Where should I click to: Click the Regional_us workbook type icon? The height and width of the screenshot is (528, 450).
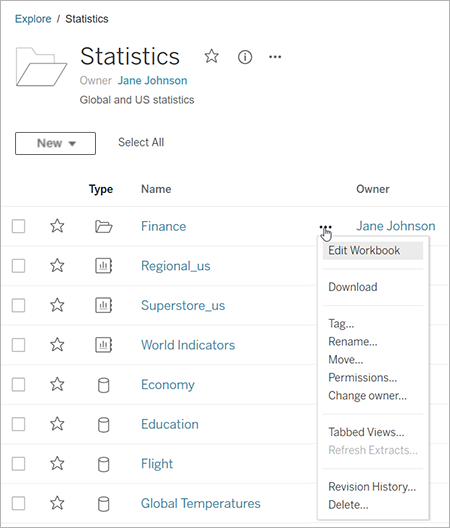pyautogui.click(x=103, y=266)
